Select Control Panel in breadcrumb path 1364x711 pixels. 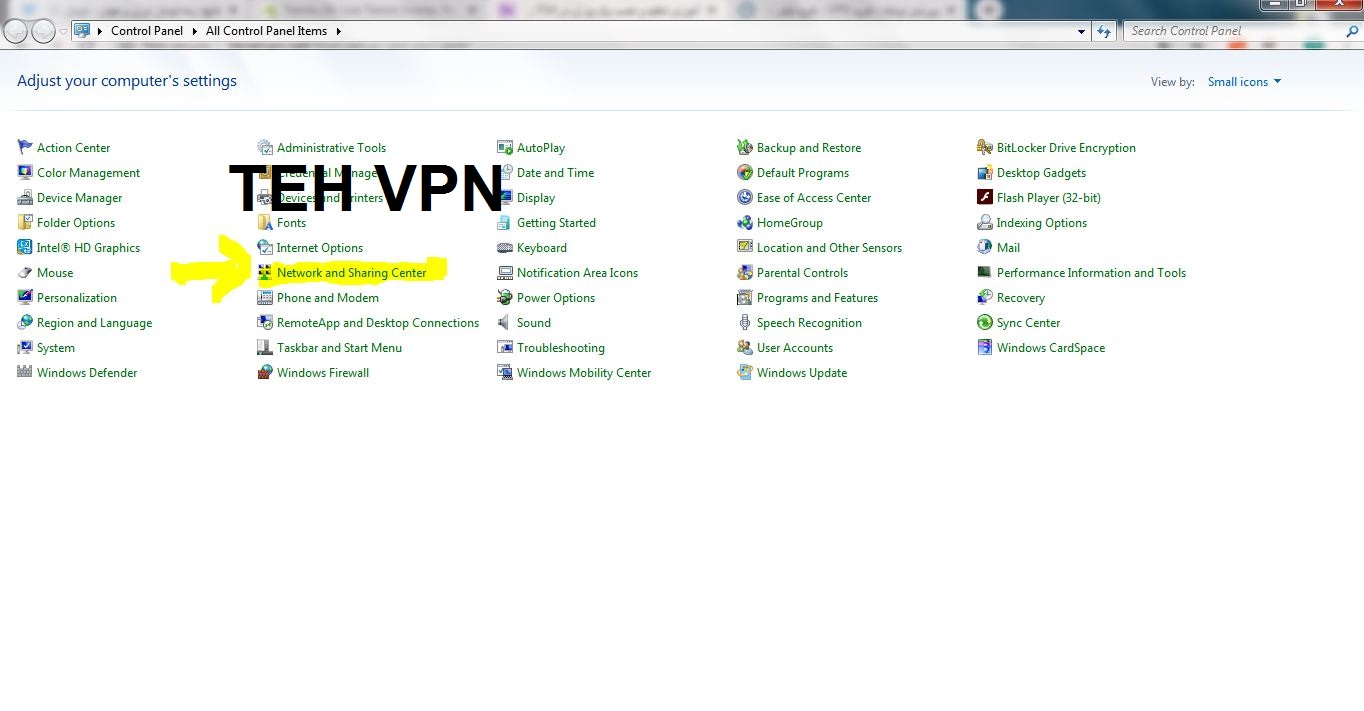pos(147,31)
